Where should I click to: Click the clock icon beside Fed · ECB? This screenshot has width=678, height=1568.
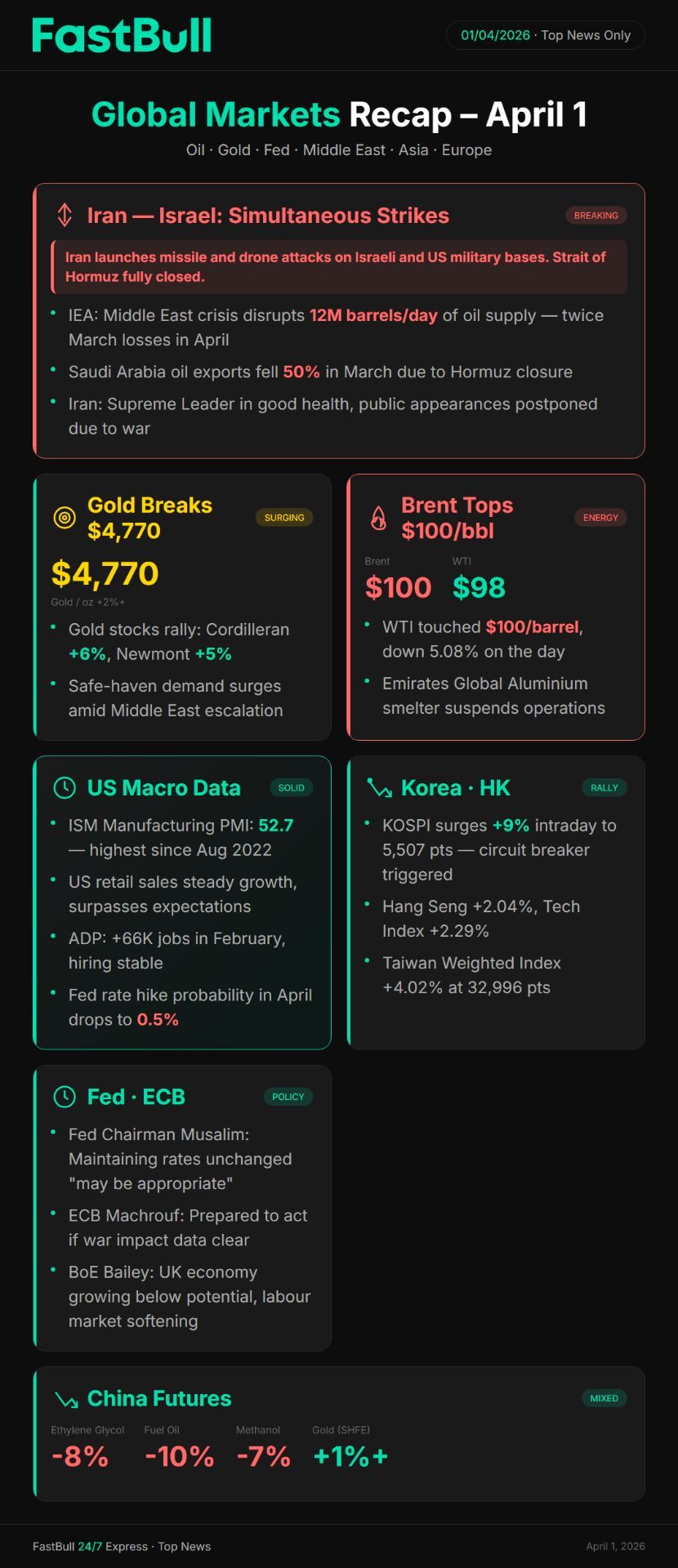click(x=65, y=1097)
